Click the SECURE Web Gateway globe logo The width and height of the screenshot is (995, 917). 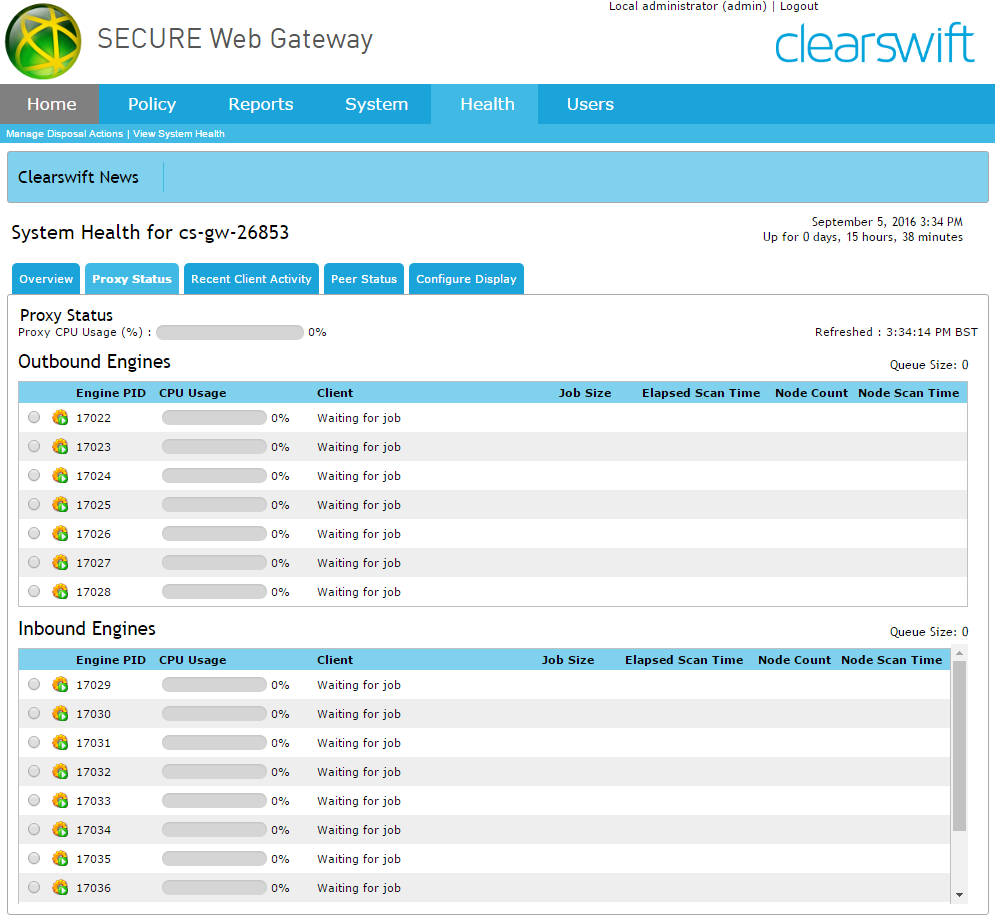(43, 41)
